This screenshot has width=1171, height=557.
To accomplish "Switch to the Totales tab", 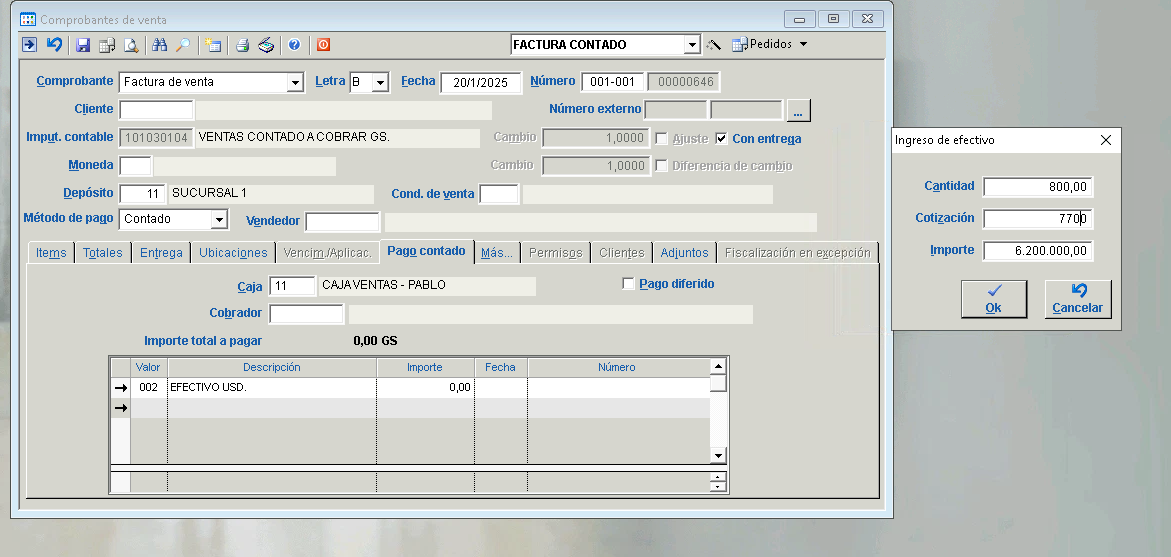I will [102, 253].
